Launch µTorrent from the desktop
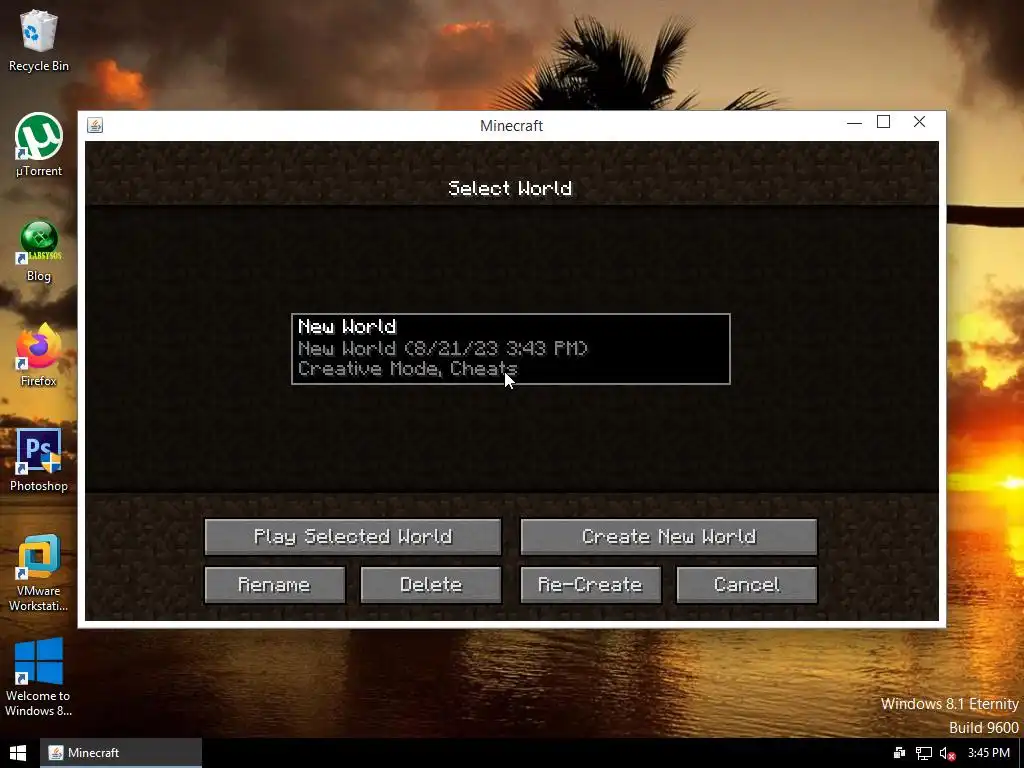This screenshot has width=1024, height=768. (39, 145)
